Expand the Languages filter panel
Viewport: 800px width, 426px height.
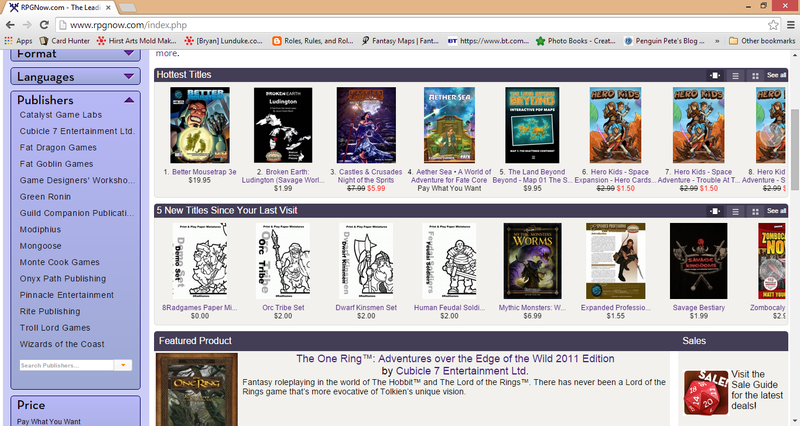(x=76, y=77)
